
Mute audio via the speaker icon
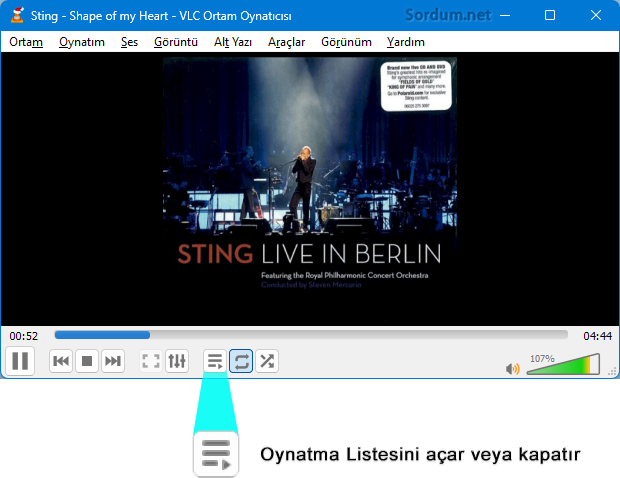[512, 368]
